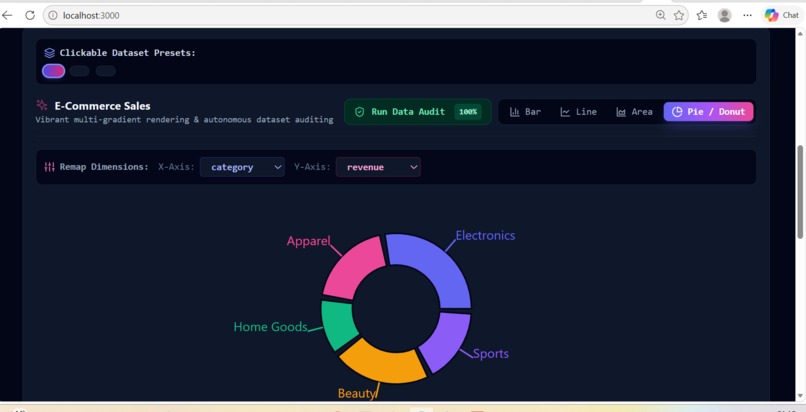Click the Remap Dimensions sliders icon
Image resolution: width=806 pixels, height=412 pixels.
49,167
